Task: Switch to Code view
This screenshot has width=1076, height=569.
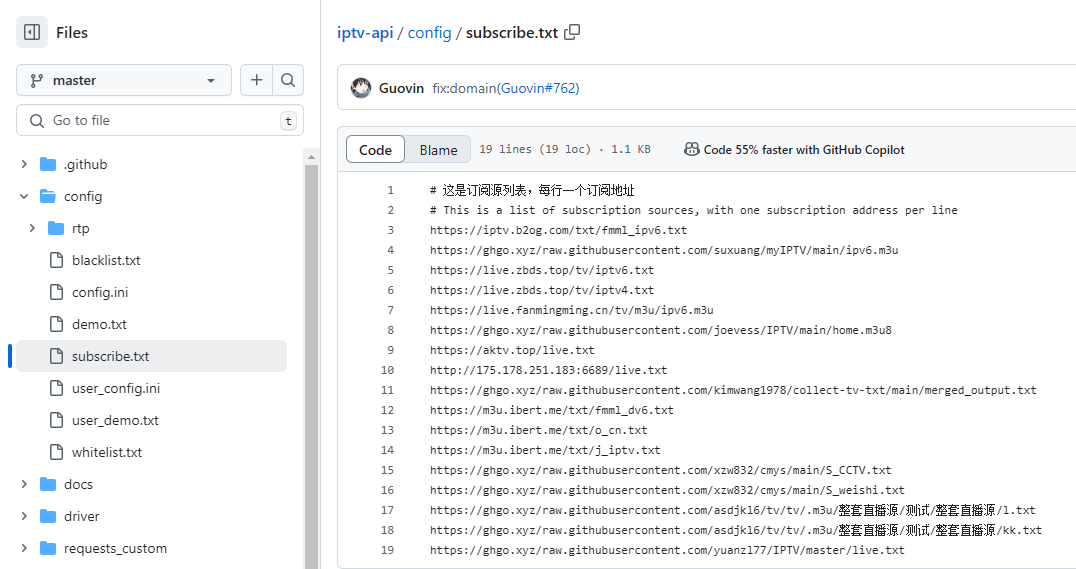Action: 375,149
